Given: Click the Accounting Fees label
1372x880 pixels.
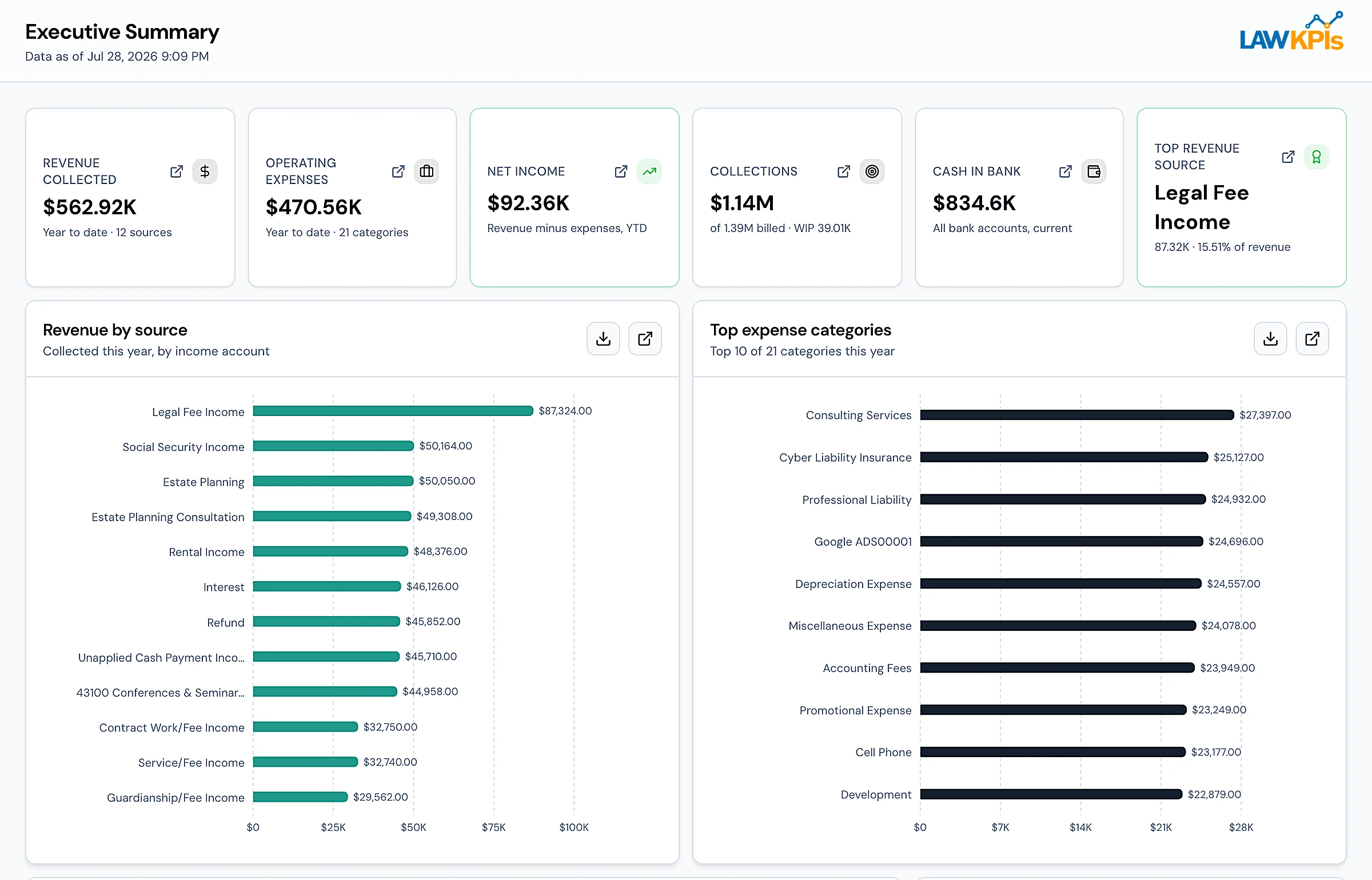Looking at the screenshot, I should tap(867, 668).
